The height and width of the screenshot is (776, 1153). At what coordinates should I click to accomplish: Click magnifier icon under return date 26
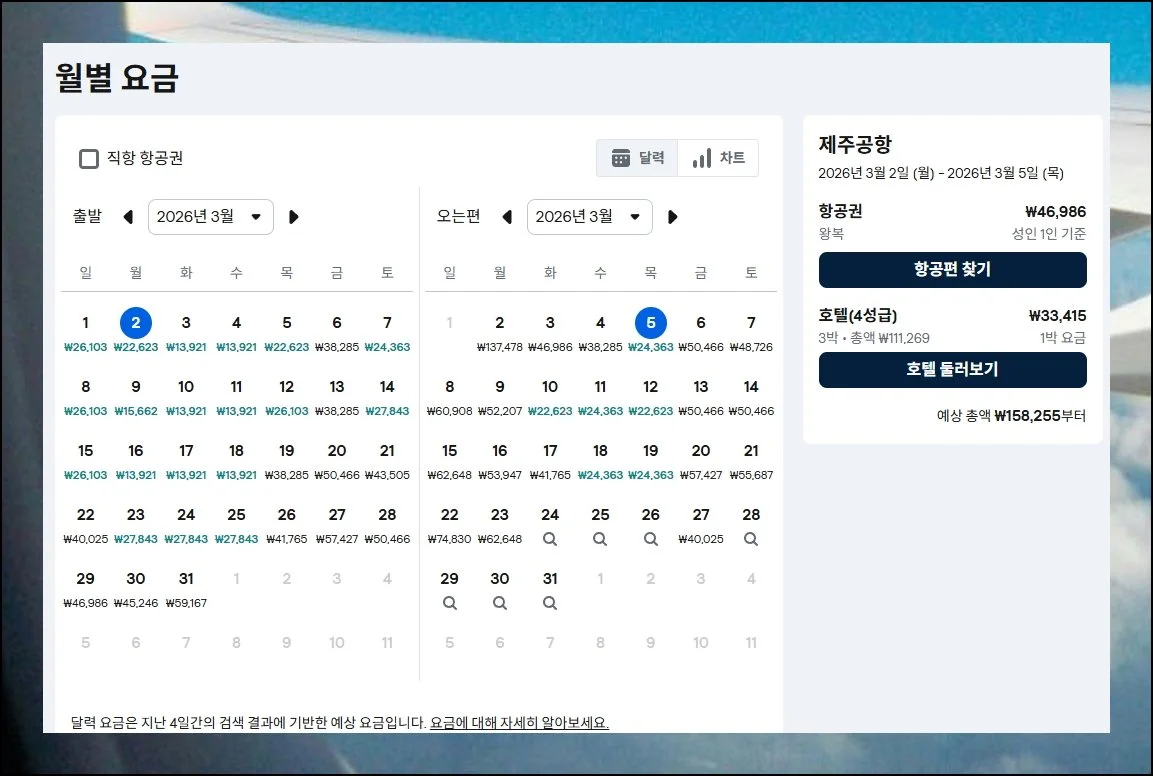pos(650,539)
